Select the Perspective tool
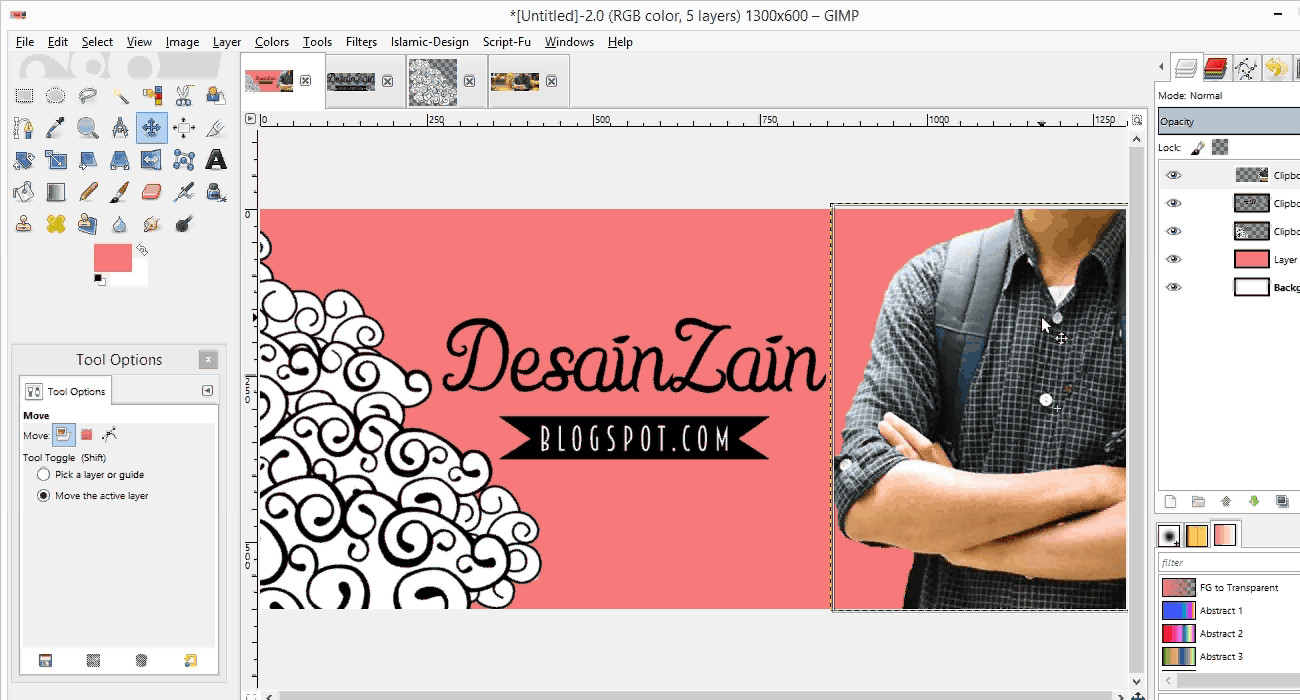This screenshot has width=1300, height=700. tap(120, 160)
